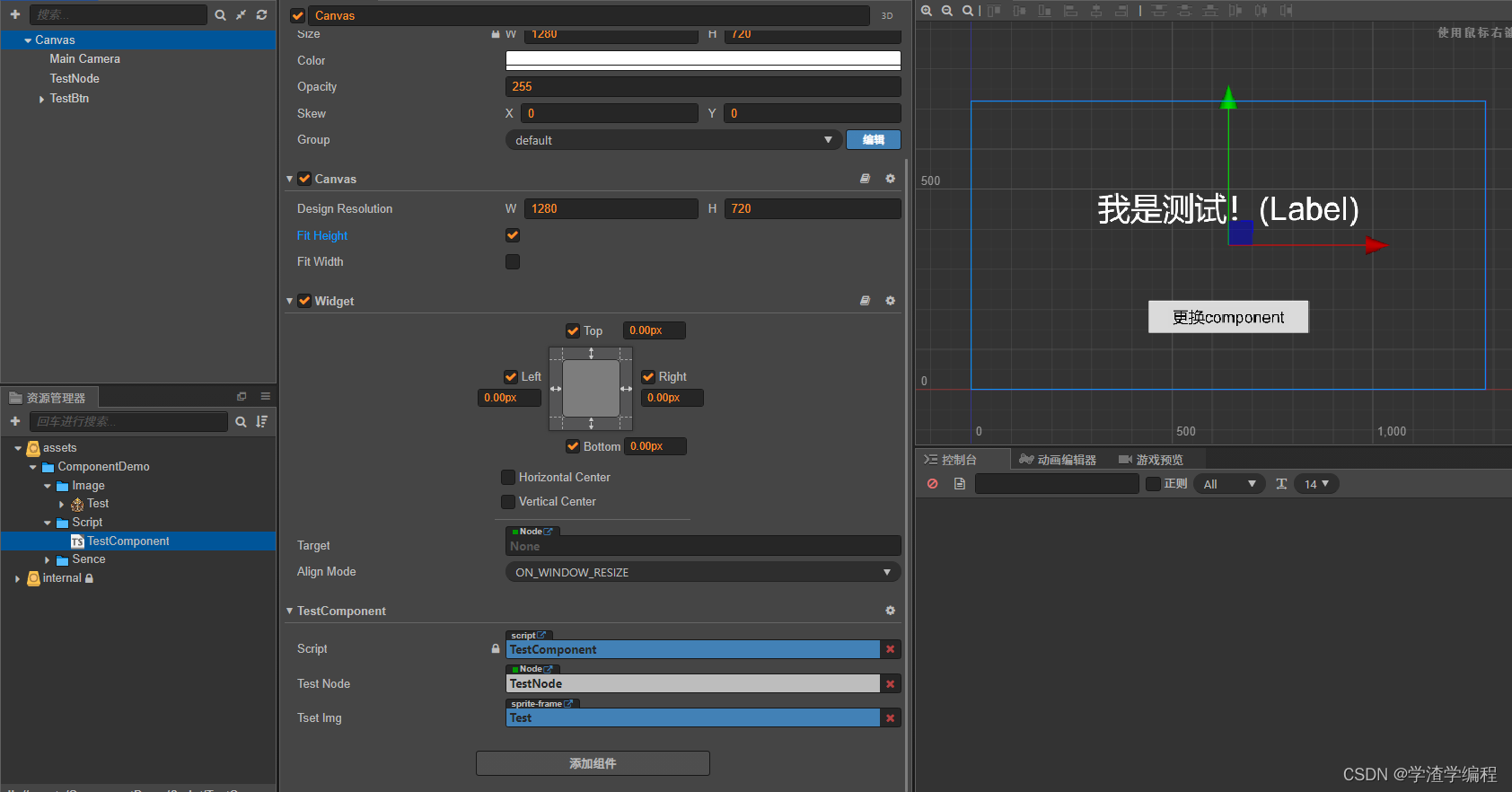Open Widget component settings gear
Image resolution: width=1512 pixels, height=792 pixels.
point(890,301)
